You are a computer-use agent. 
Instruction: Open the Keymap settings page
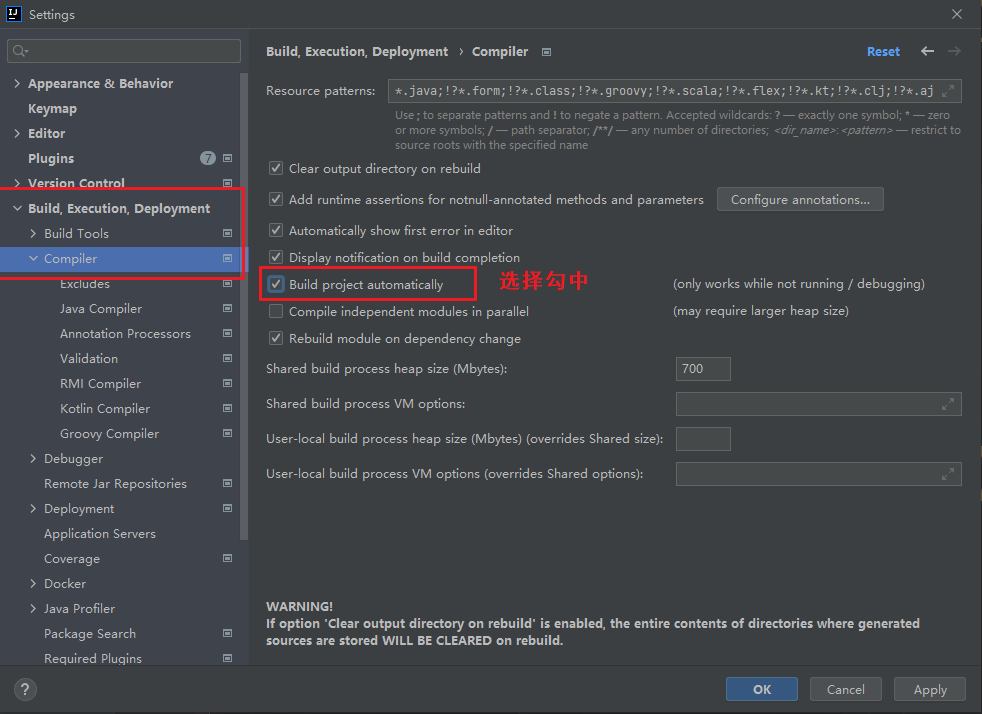pos(53,108)
